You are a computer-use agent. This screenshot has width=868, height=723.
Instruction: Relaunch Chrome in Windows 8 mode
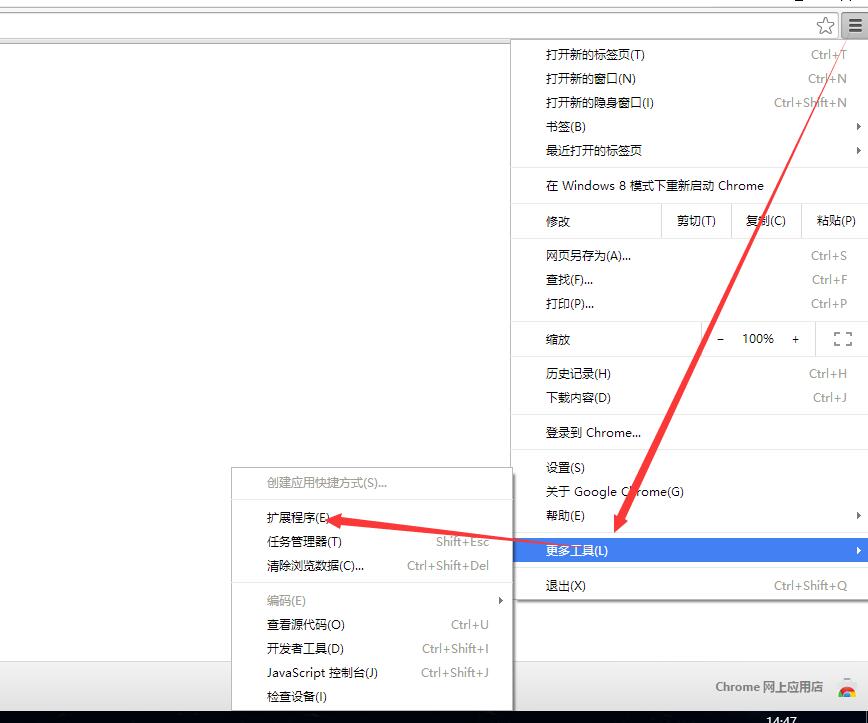(689, 185)
